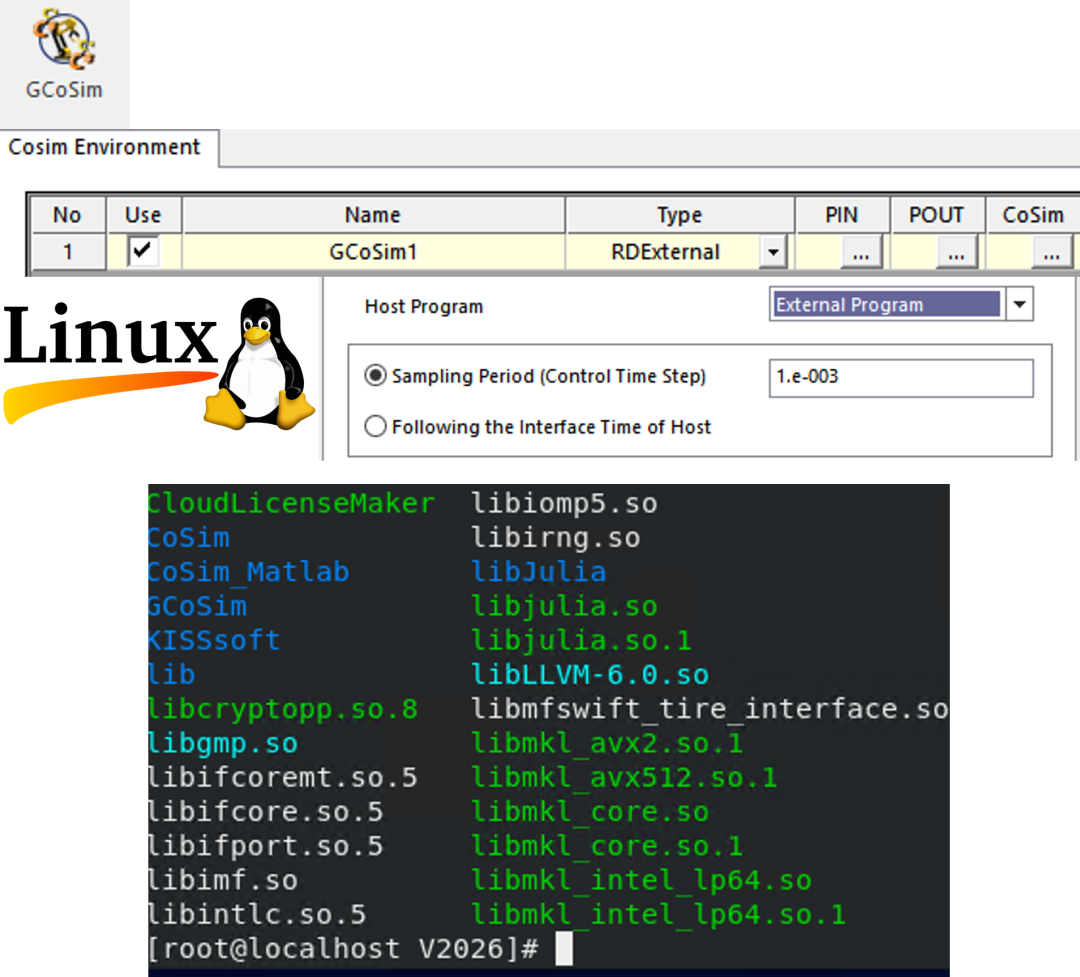Image resolution: width=1080 pixels, height=977 pixels.
Task: Click the CoSim column header
Action: tap(1032, 215)
